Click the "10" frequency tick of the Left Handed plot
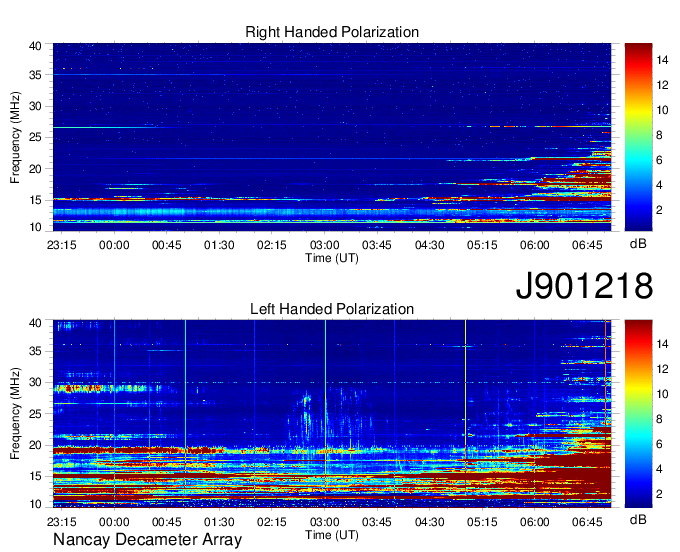 point(35,504)
